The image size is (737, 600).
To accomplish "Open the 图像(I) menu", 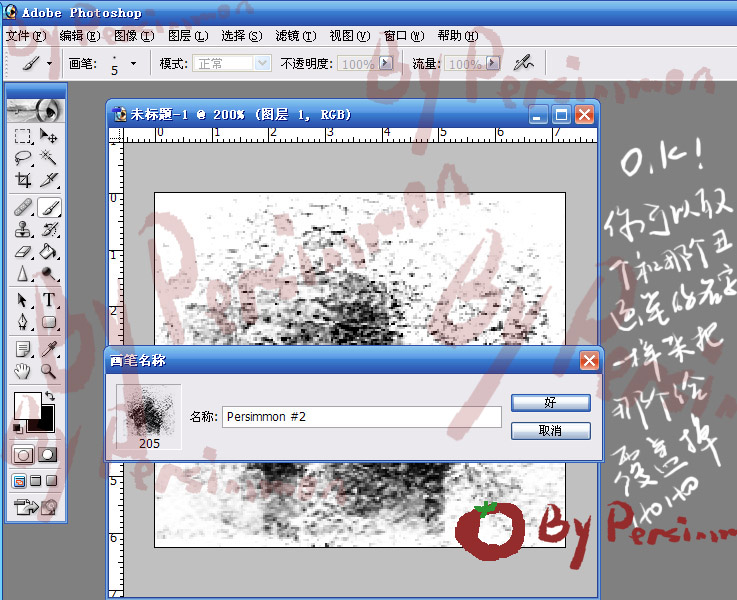I will point(134,36).
